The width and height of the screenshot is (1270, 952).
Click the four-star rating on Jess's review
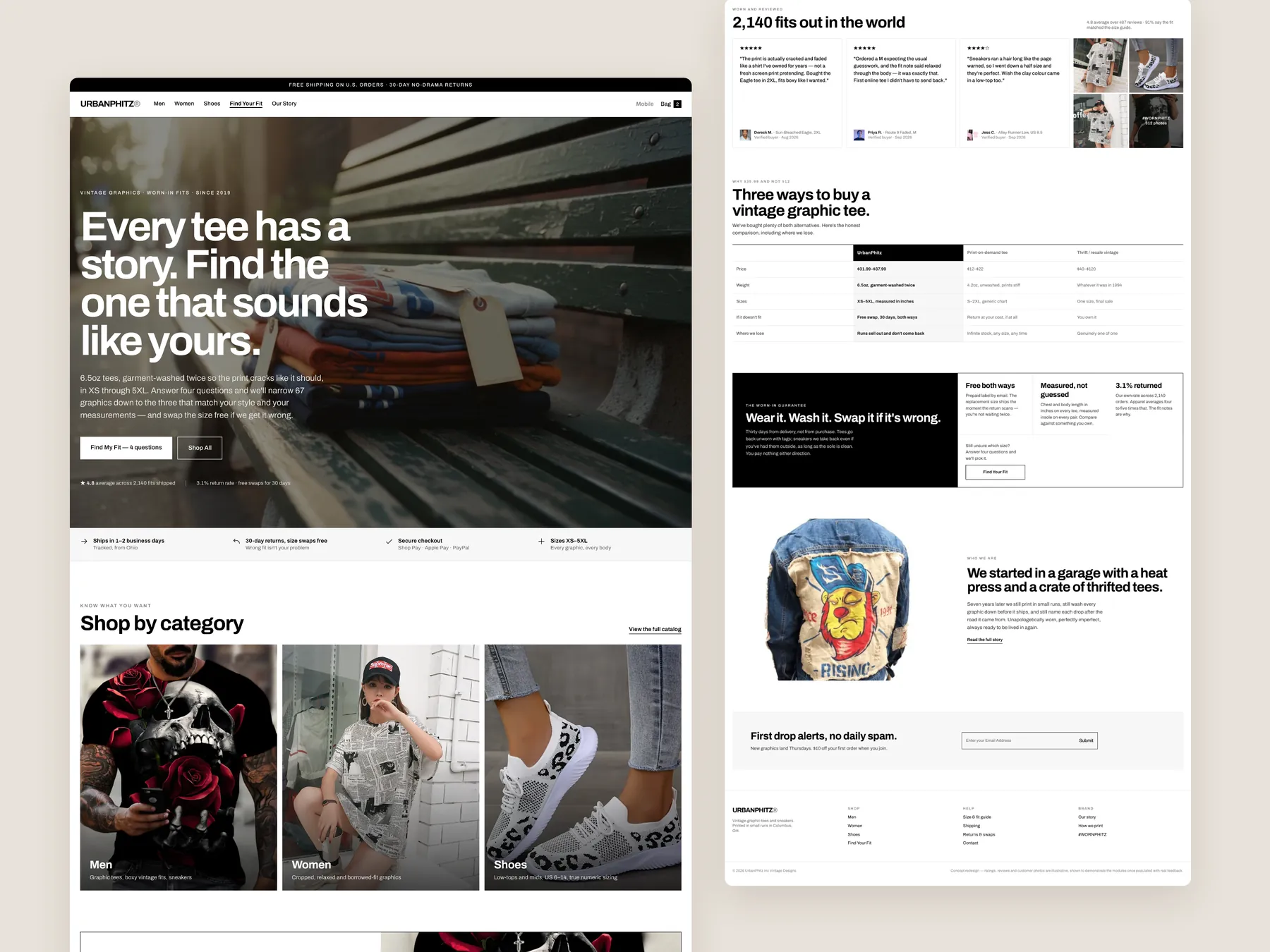pyautogui.click(x=978, y=48)
